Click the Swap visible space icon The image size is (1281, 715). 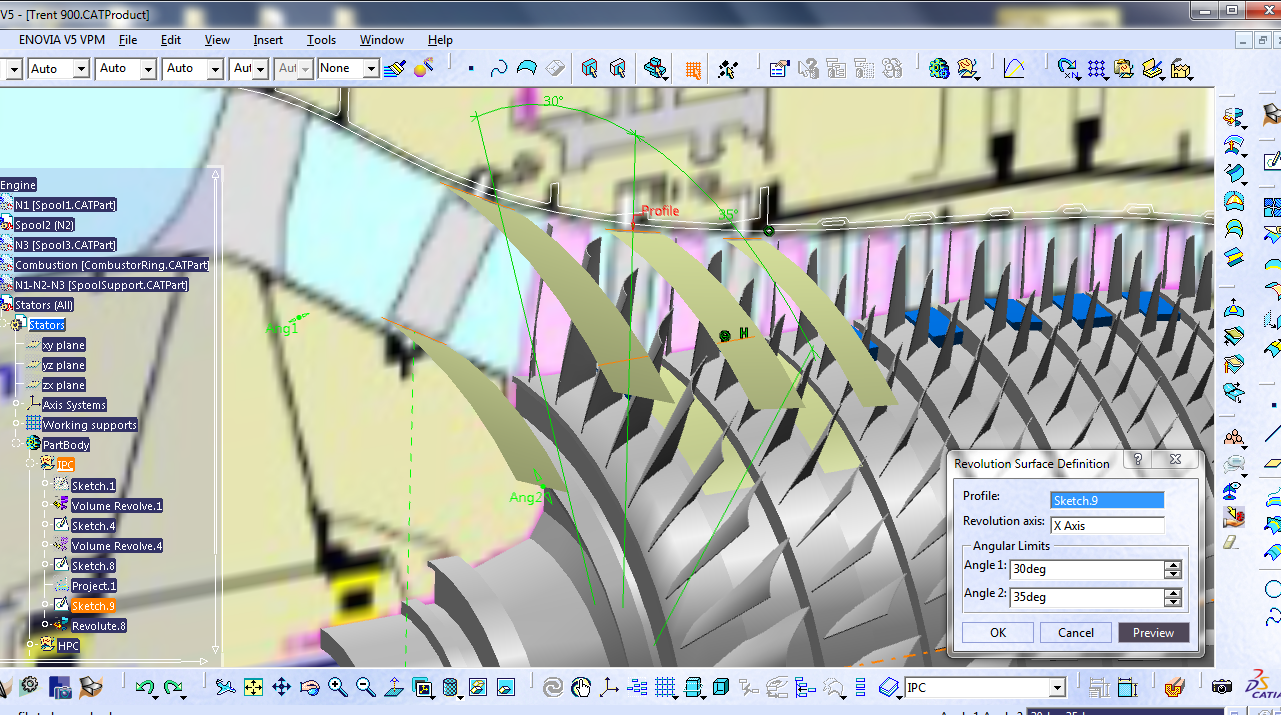pyautogui.click(x=505, y=687)
